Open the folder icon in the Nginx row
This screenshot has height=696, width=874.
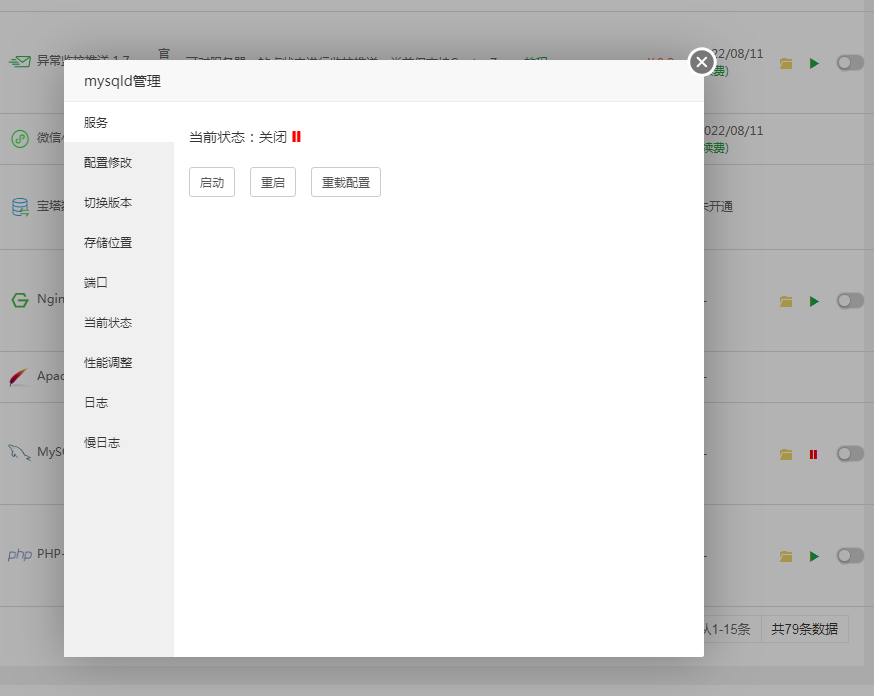786,301
